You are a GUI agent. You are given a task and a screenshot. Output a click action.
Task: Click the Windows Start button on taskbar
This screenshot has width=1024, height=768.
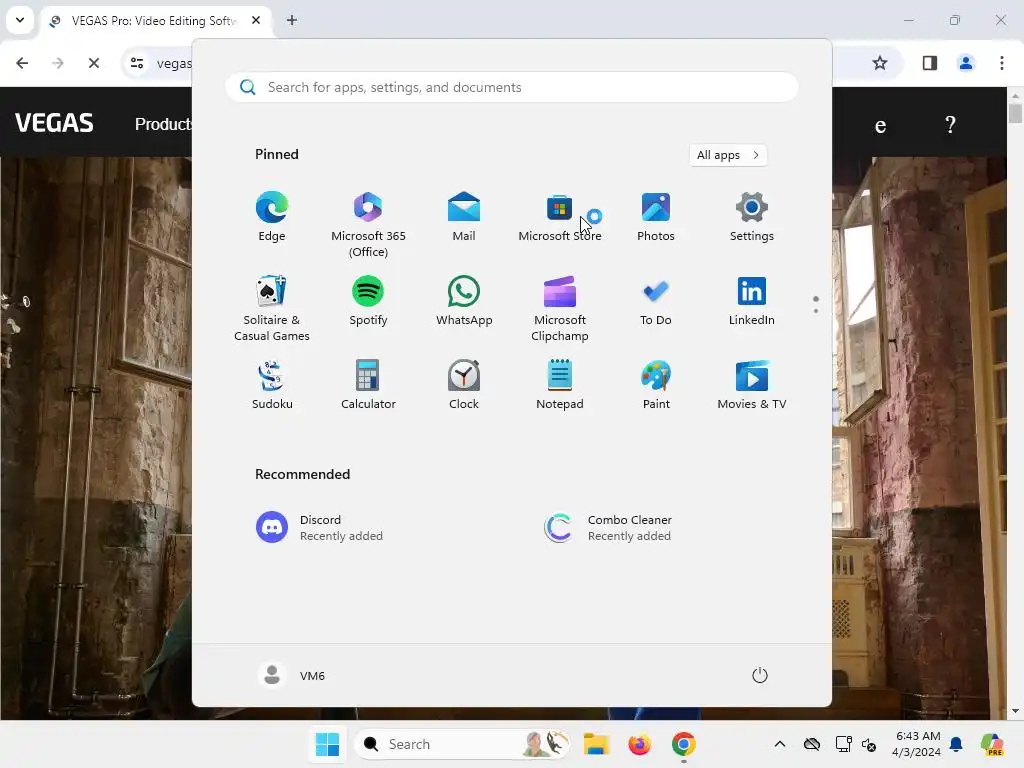[327, 744]
